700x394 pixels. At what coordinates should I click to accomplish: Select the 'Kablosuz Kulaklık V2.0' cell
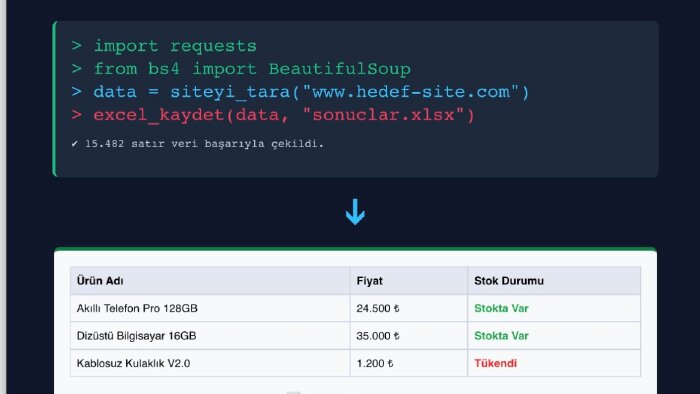[x=210, y=363]
